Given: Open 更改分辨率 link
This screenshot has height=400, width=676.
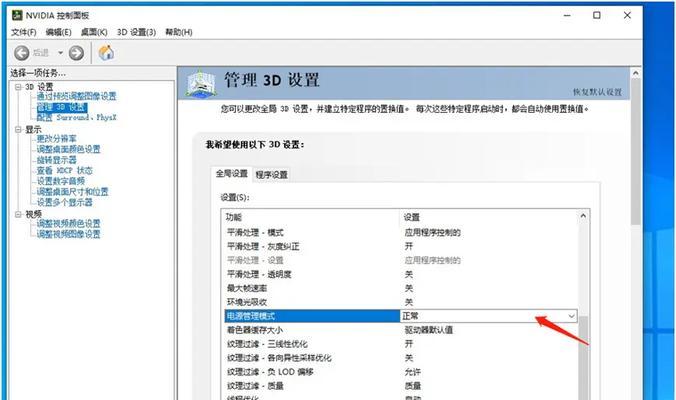Looking at the screenshot, I should click(56, 138).
